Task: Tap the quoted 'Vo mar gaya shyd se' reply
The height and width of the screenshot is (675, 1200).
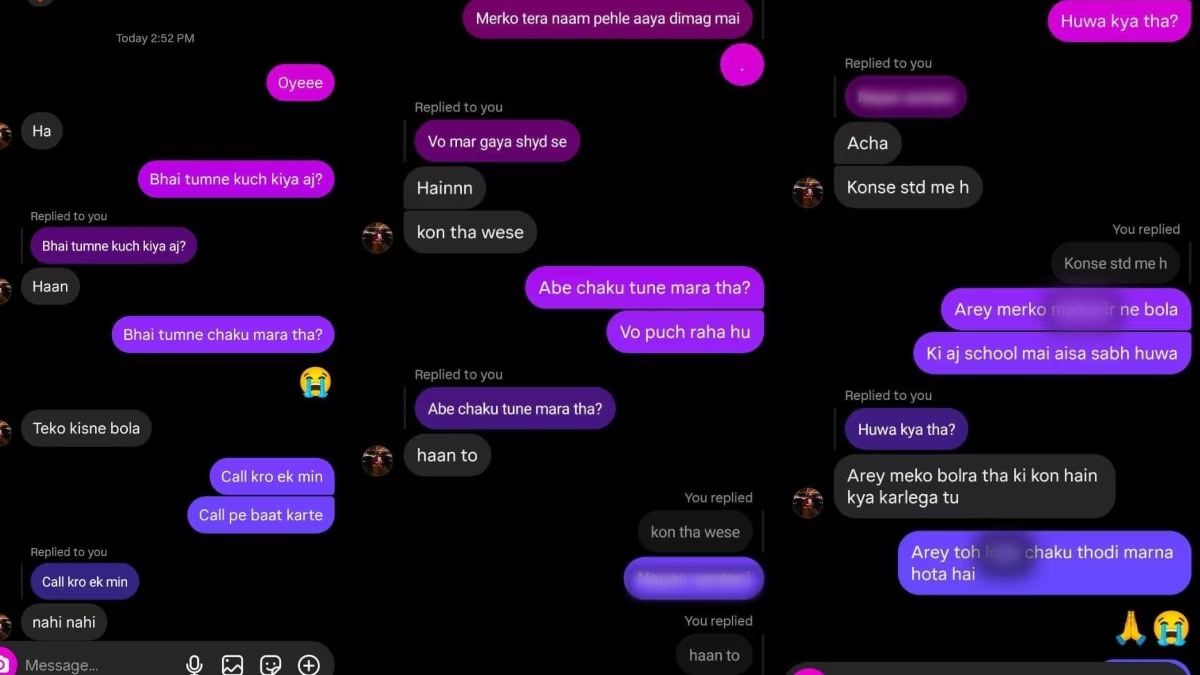Action: tap(497, 142)
